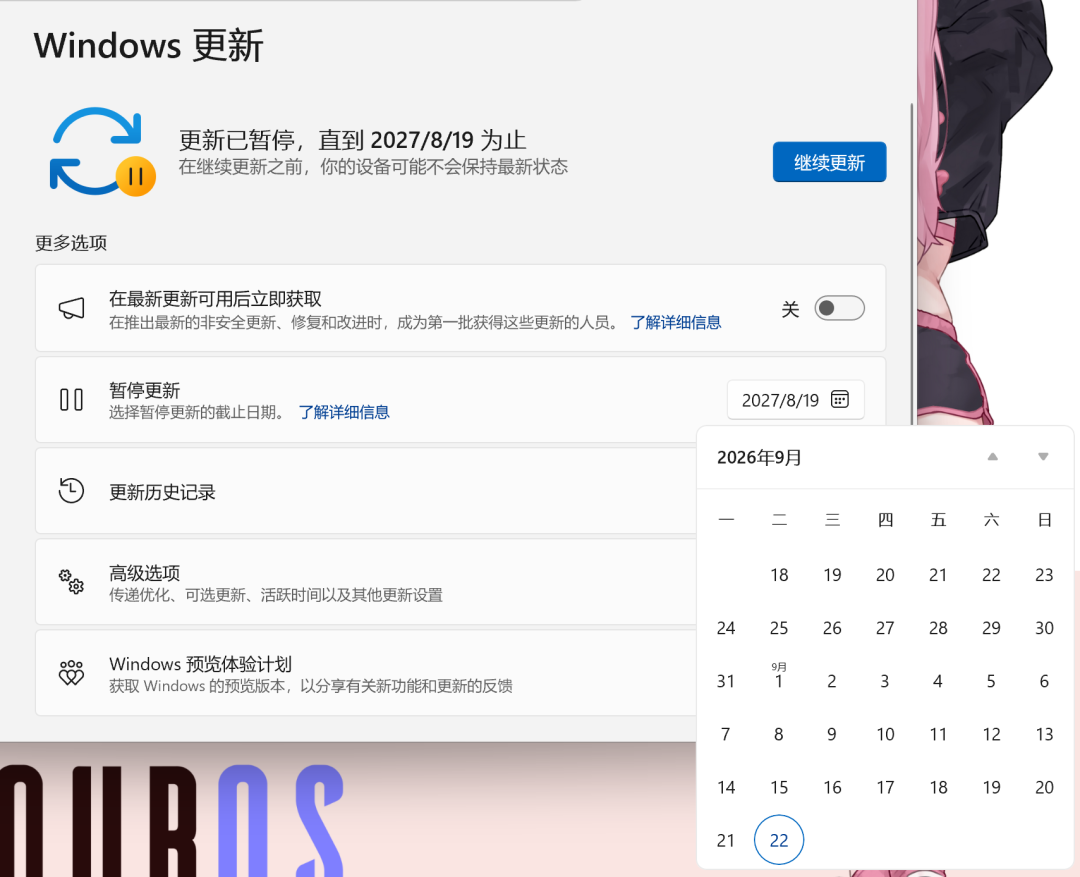The height and width of the screenshot is (877, 1080).
Task: Select date 26 in the calendar
Action: click(832, 628)
